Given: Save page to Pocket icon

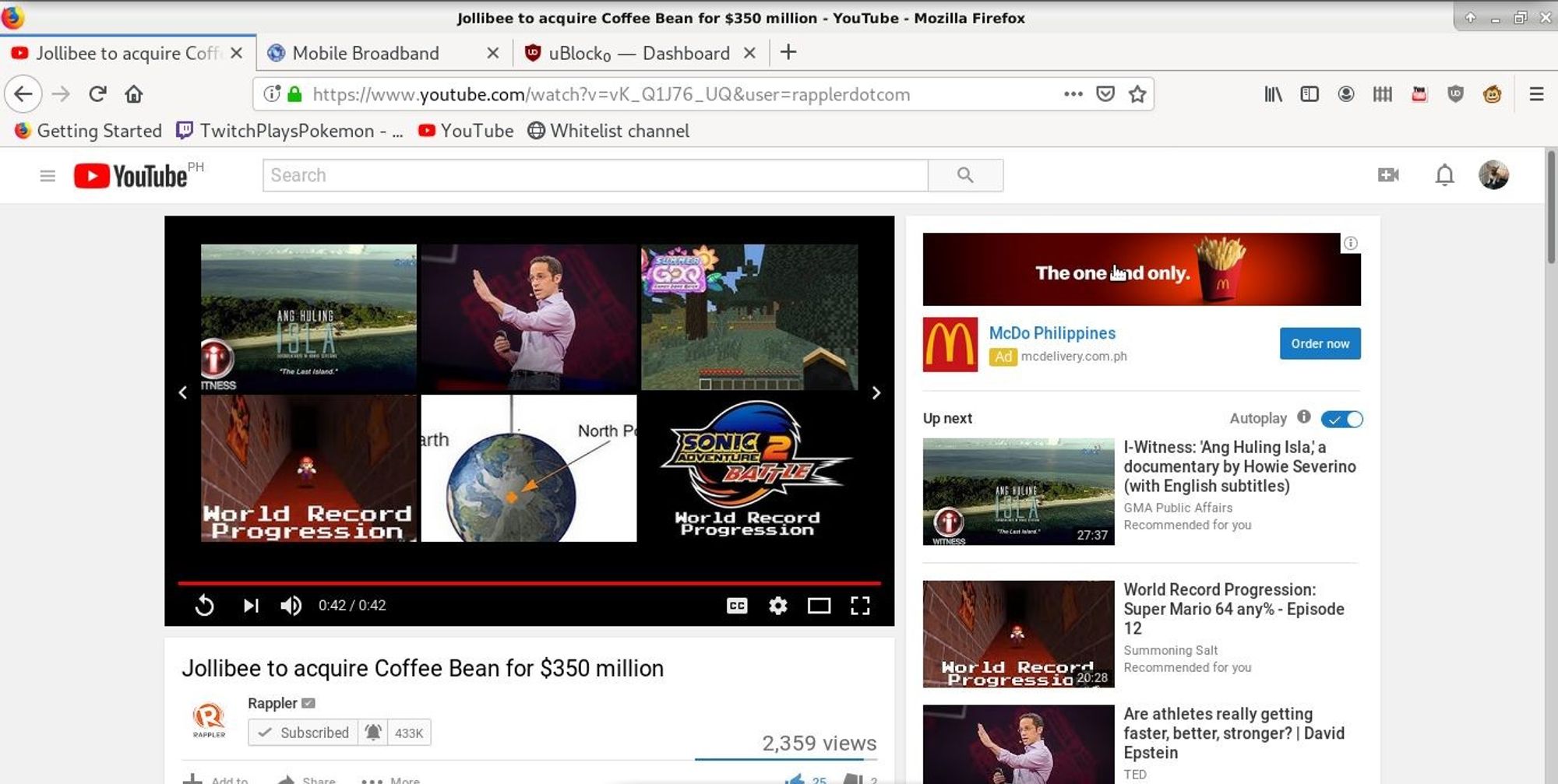Looking at the screenshot, I should click(x=1105, y=94).
